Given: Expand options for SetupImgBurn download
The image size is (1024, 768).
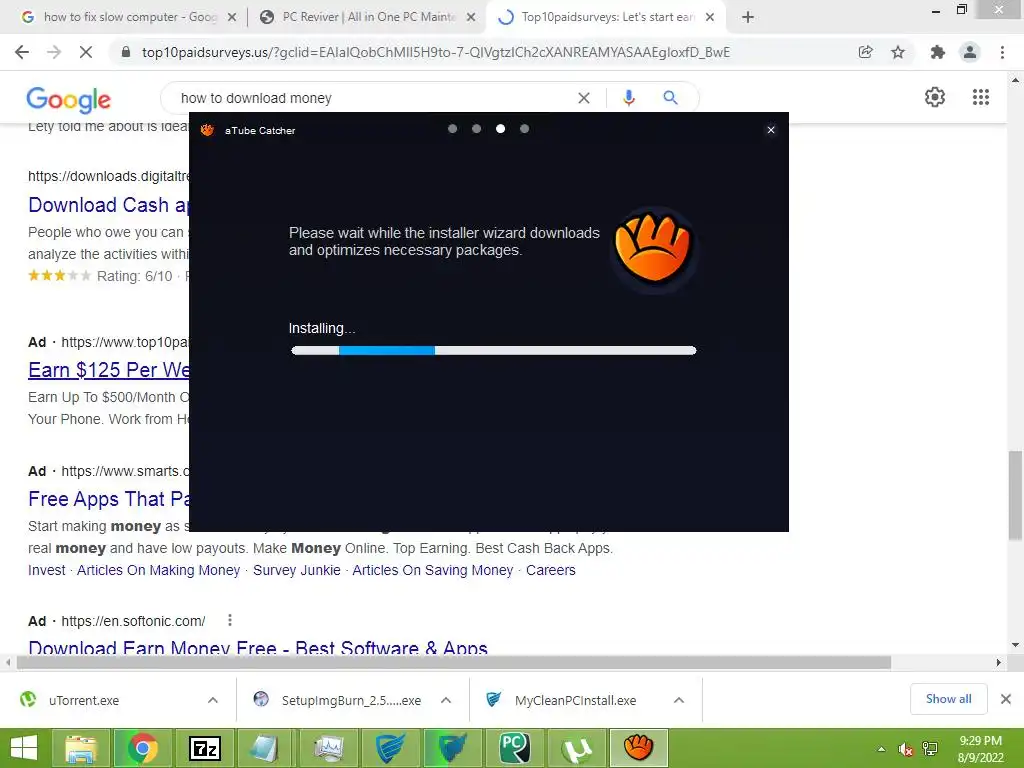Looking at the screenshot, I should pos(446,700).
